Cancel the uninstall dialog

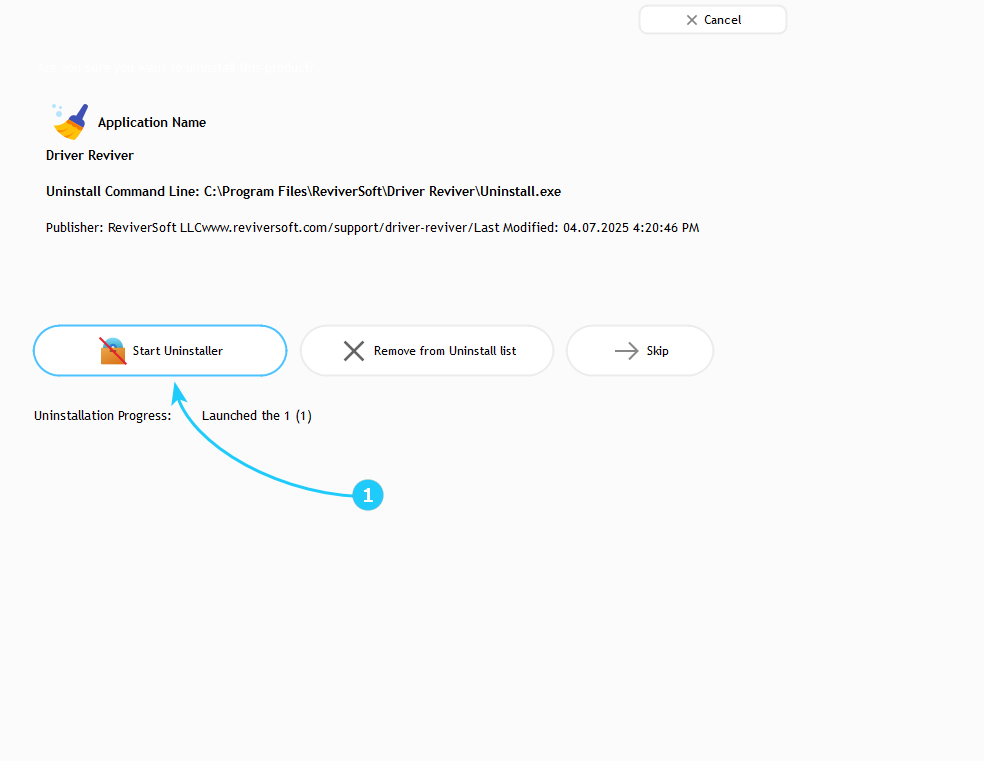713,20
